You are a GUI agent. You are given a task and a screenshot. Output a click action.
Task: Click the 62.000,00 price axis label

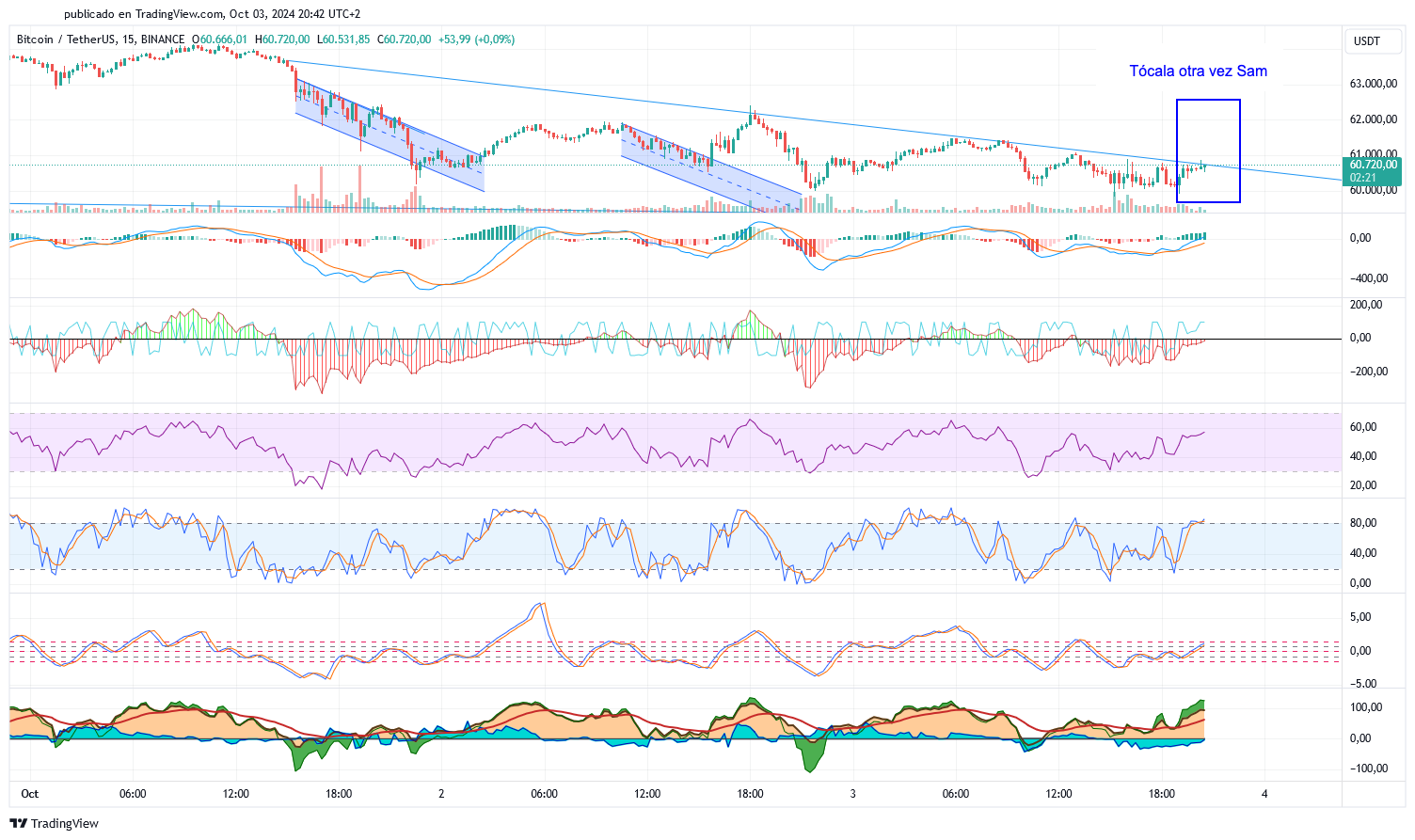pos(1373,119)
